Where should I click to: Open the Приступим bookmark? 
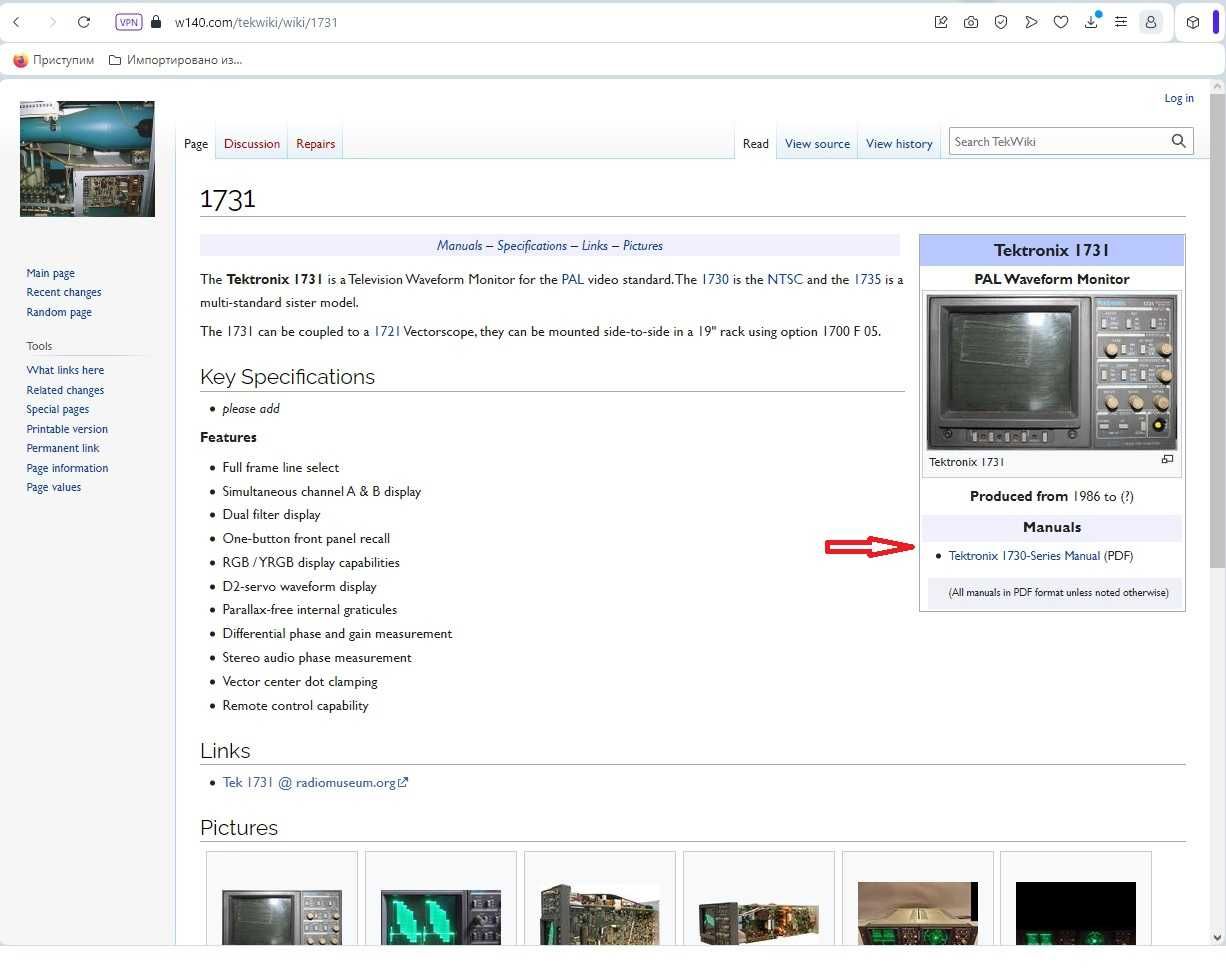[x=54, y=60]
